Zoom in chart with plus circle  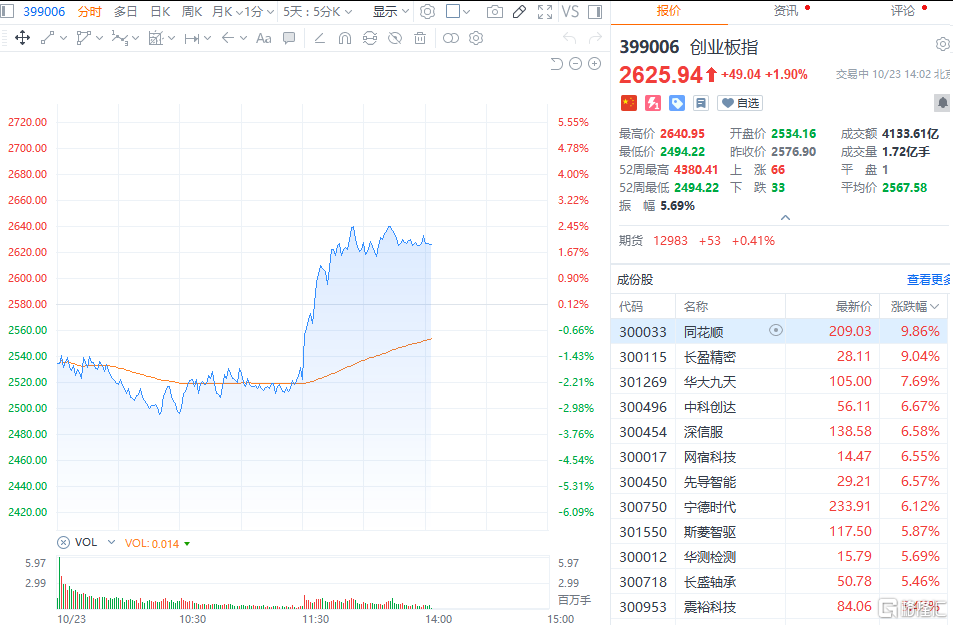[x=595, y=64]
